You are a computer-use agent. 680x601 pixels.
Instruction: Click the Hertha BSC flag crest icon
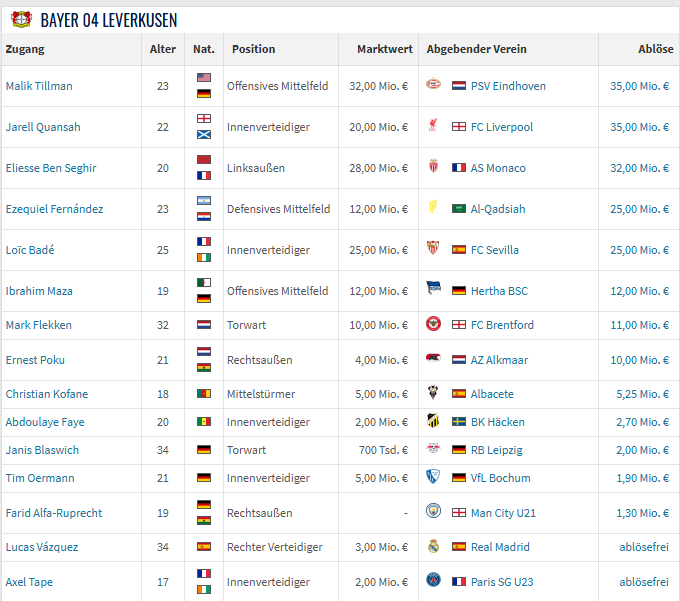tap(433, 288)
